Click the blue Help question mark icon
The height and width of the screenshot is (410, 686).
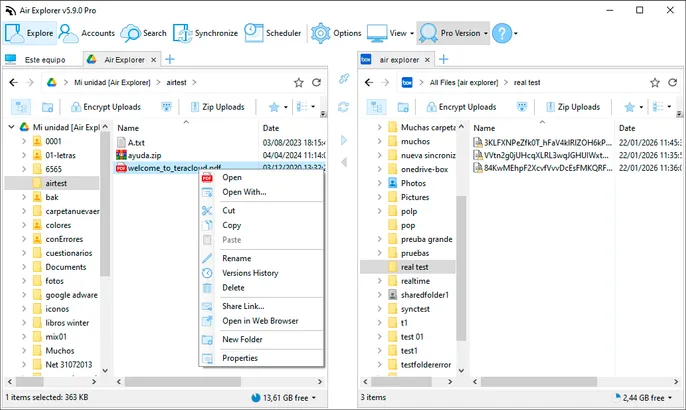point(502,33)
